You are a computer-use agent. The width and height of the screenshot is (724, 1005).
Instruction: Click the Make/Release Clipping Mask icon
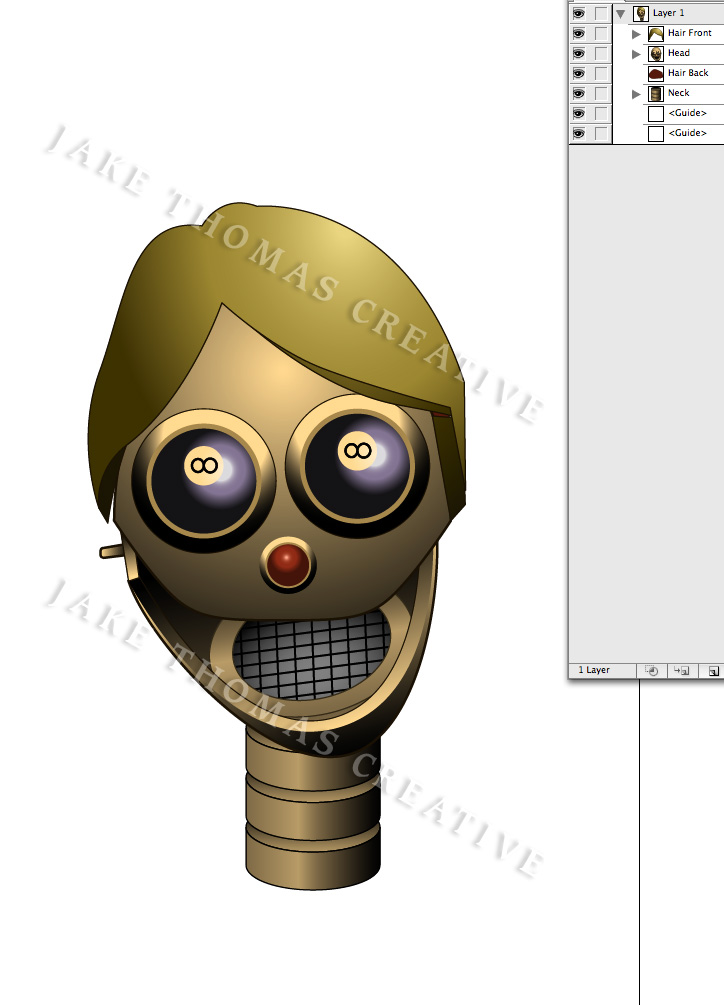pos(652,670)
